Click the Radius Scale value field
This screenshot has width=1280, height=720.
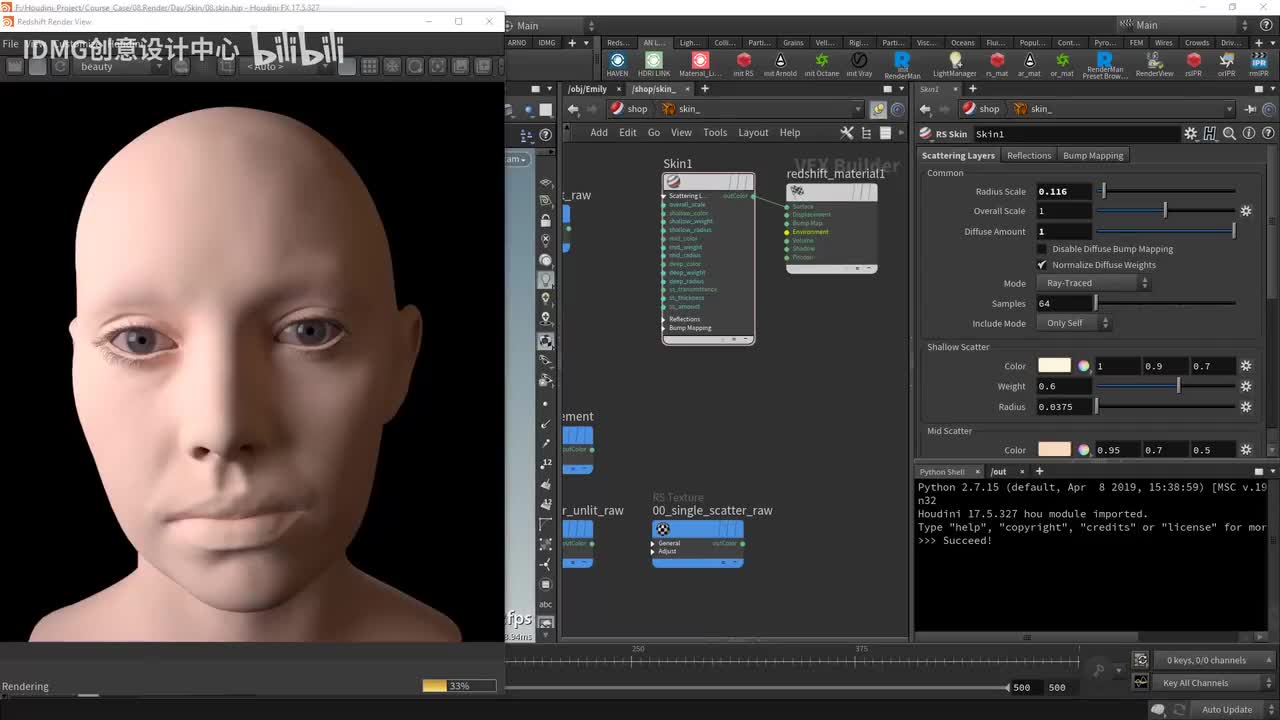pyautogui.click(x=1063, y=191)
